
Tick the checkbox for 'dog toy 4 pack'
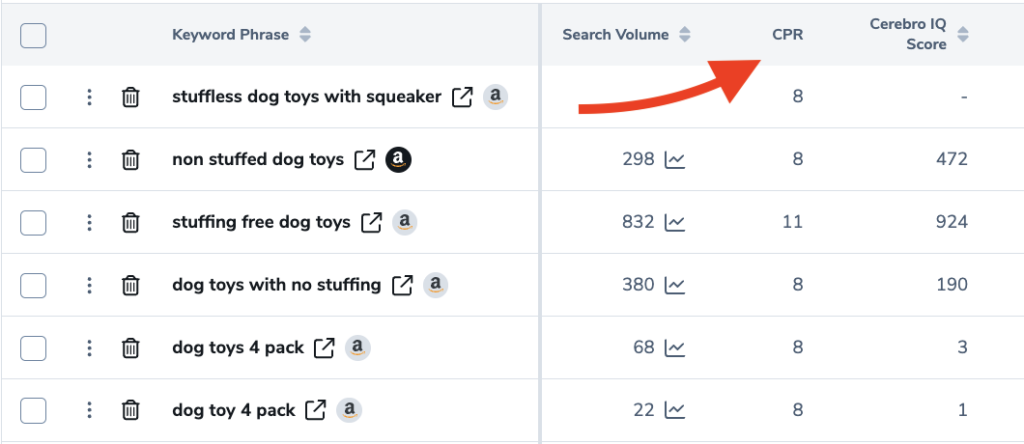click(33, 411)
